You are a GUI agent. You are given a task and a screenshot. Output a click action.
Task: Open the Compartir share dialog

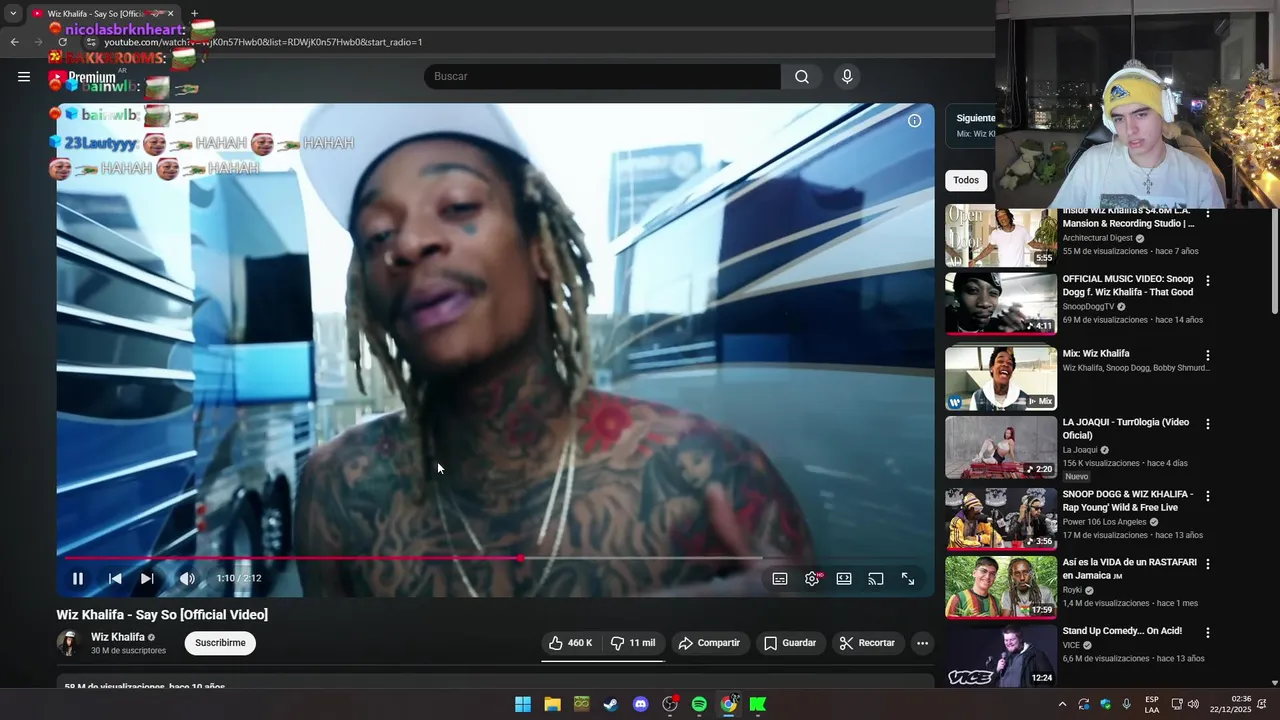pos(709,643)
